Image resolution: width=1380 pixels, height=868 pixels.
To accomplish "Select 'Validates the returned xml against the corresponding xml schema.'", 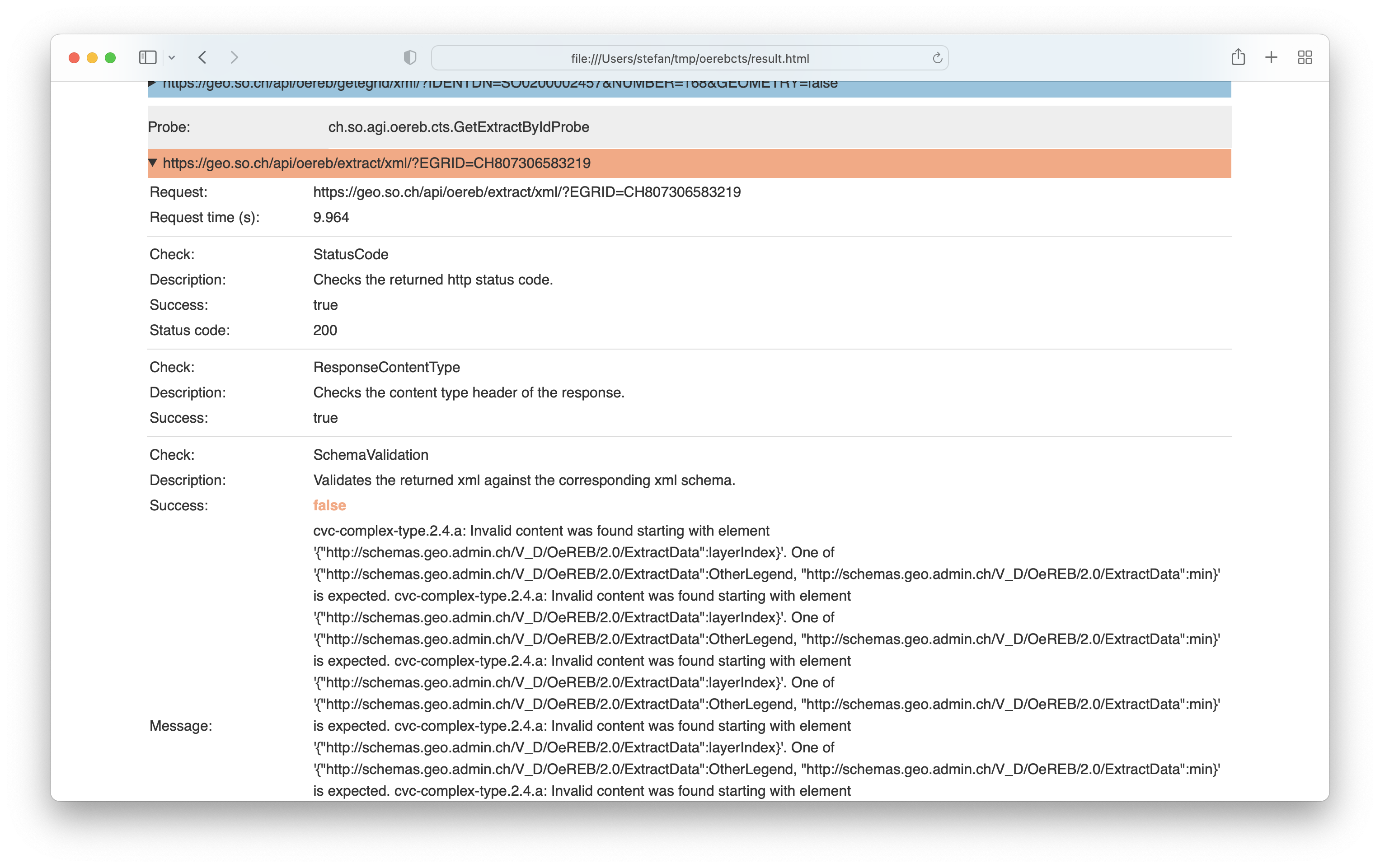I will [x=524, y=480].
